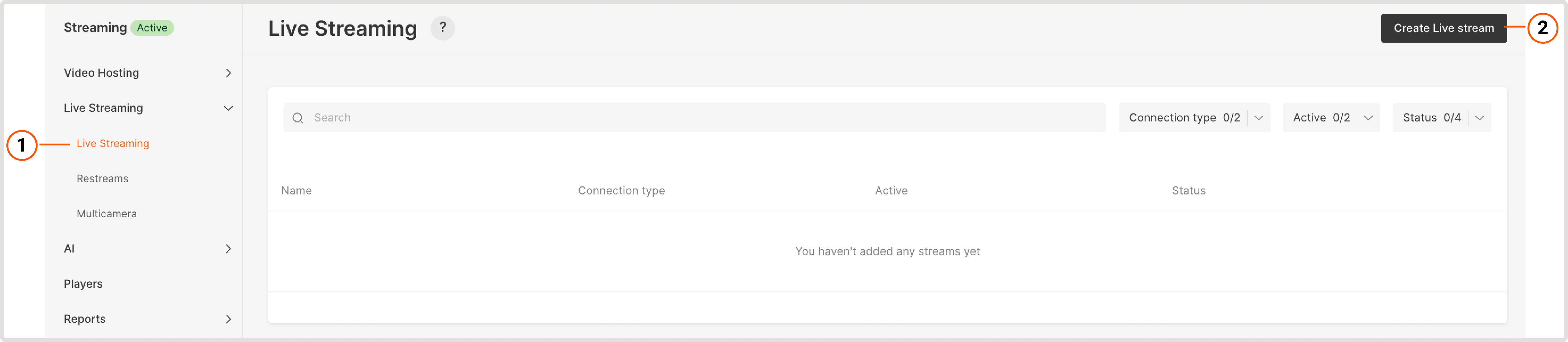Select the Restreams sidebar item

click(x=102, y=178)
